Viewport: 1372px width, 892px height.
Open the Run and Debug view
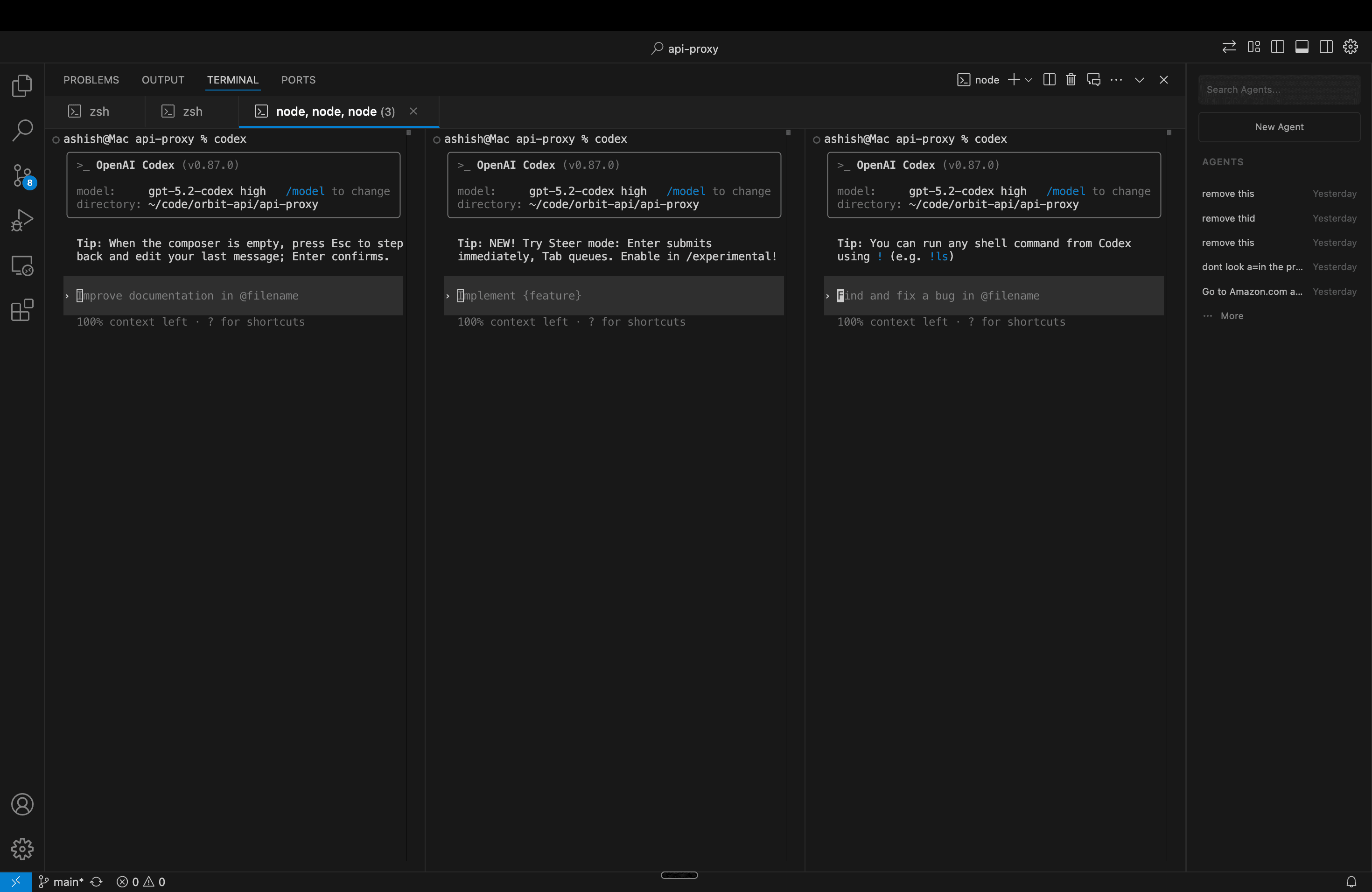tap(22, 220)
